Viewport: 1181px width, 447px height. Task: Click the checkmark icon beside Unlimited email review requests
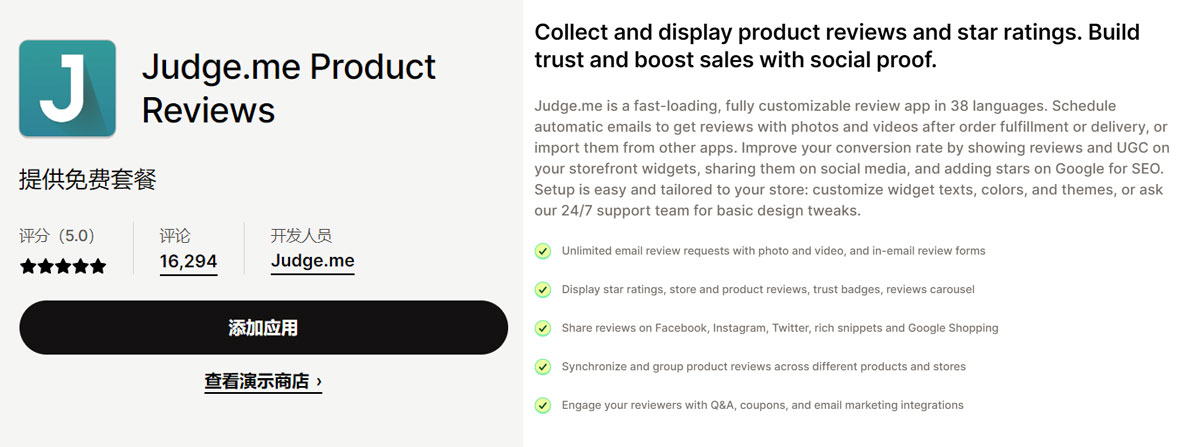pos(542,250)
